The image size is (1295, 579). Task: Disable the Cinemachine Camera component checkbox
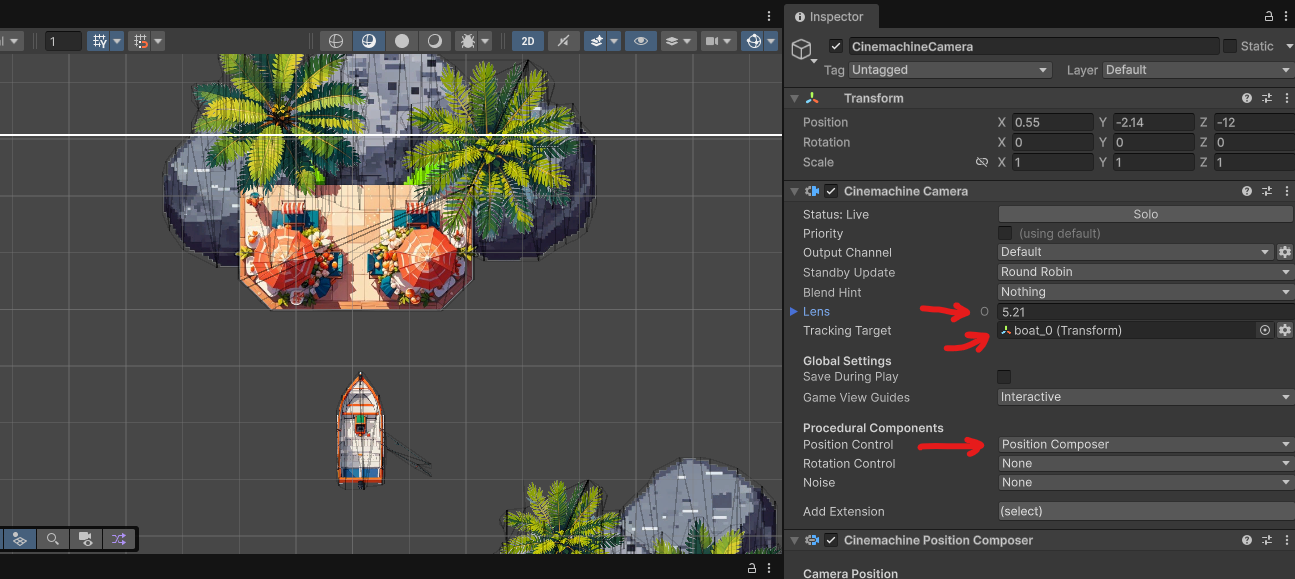coord(831,190)
